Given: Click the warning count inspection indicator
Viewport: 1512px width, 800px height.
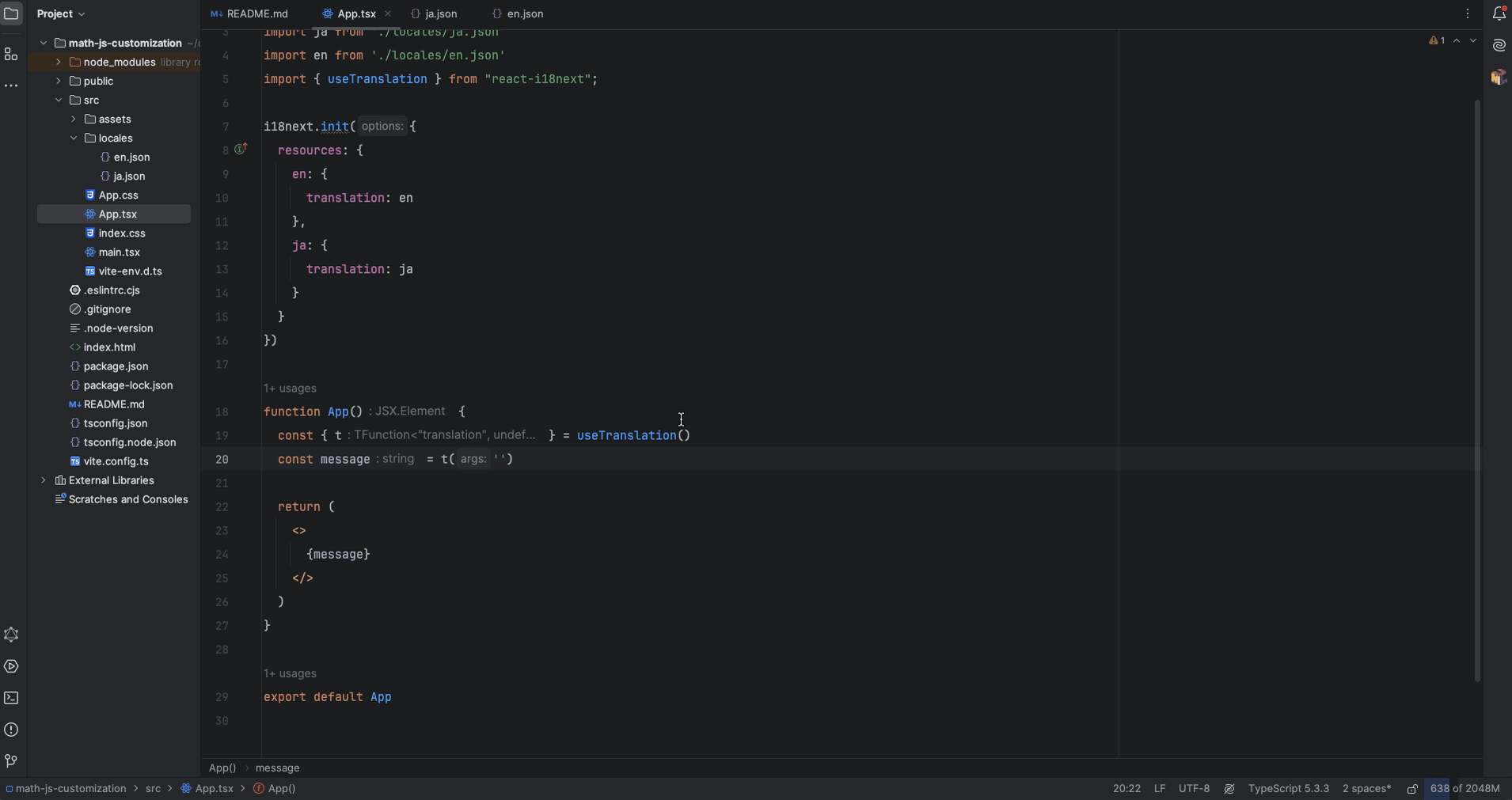Looking at the screenshot, I should 1437,40.
